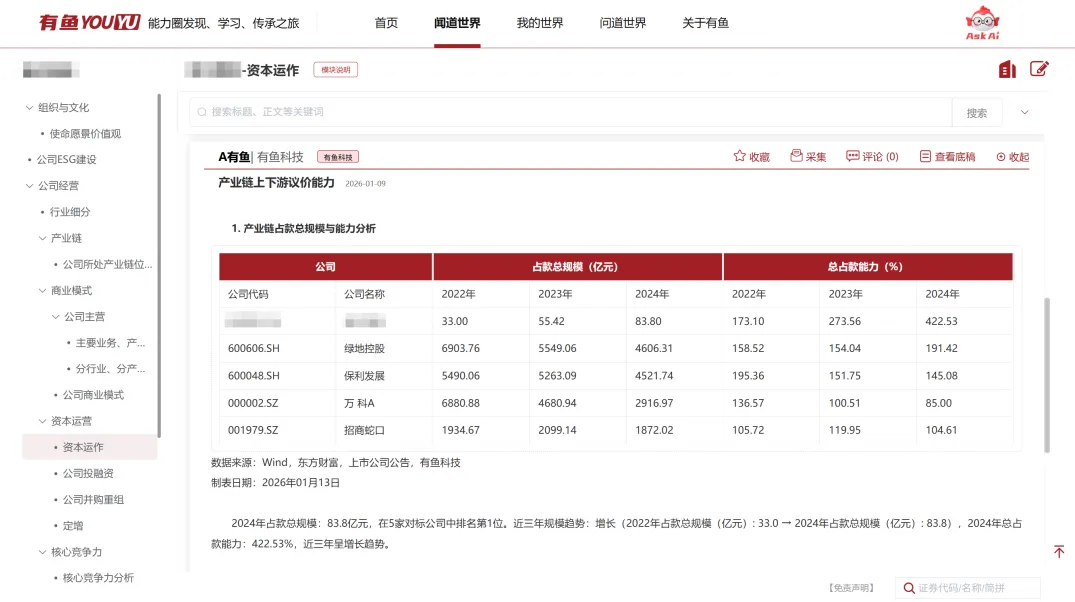Open the 免责声明 link
The height and width of the screenshot is (602, 1075).
tap(851, 588)
